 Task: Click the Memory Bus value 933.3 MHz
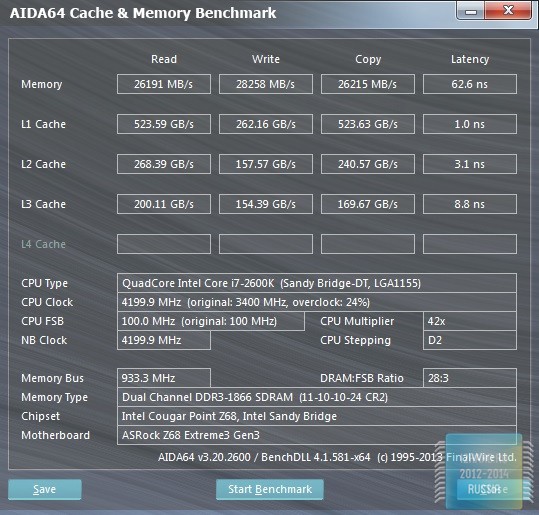[x=164, y=378]
